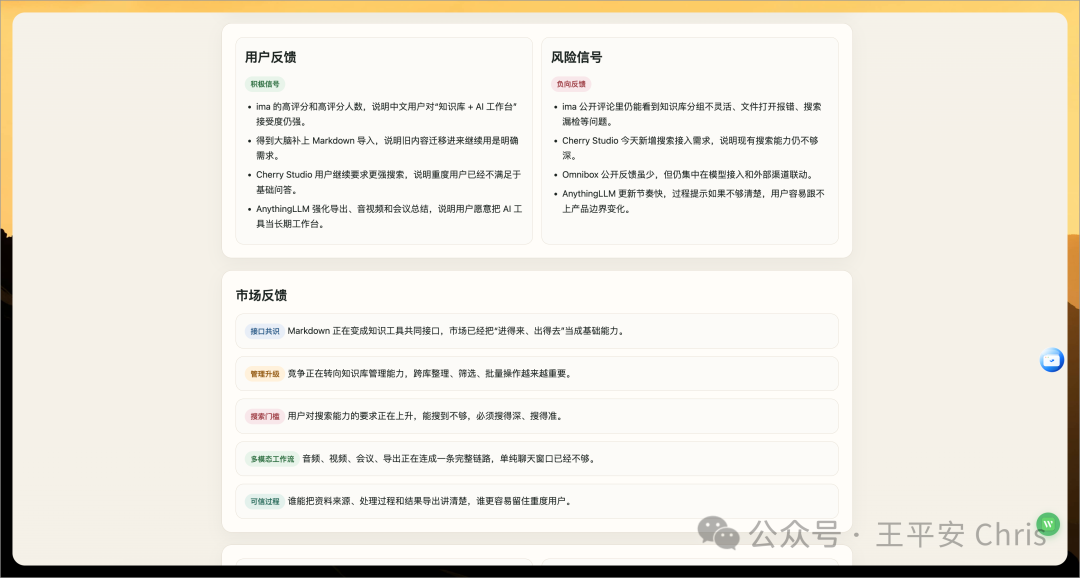Image resolution: width=1080 pixels, height=578 pixels.
Task: Click bullet 'Omnibox 公开反馈虽少'
Action: 691,175
